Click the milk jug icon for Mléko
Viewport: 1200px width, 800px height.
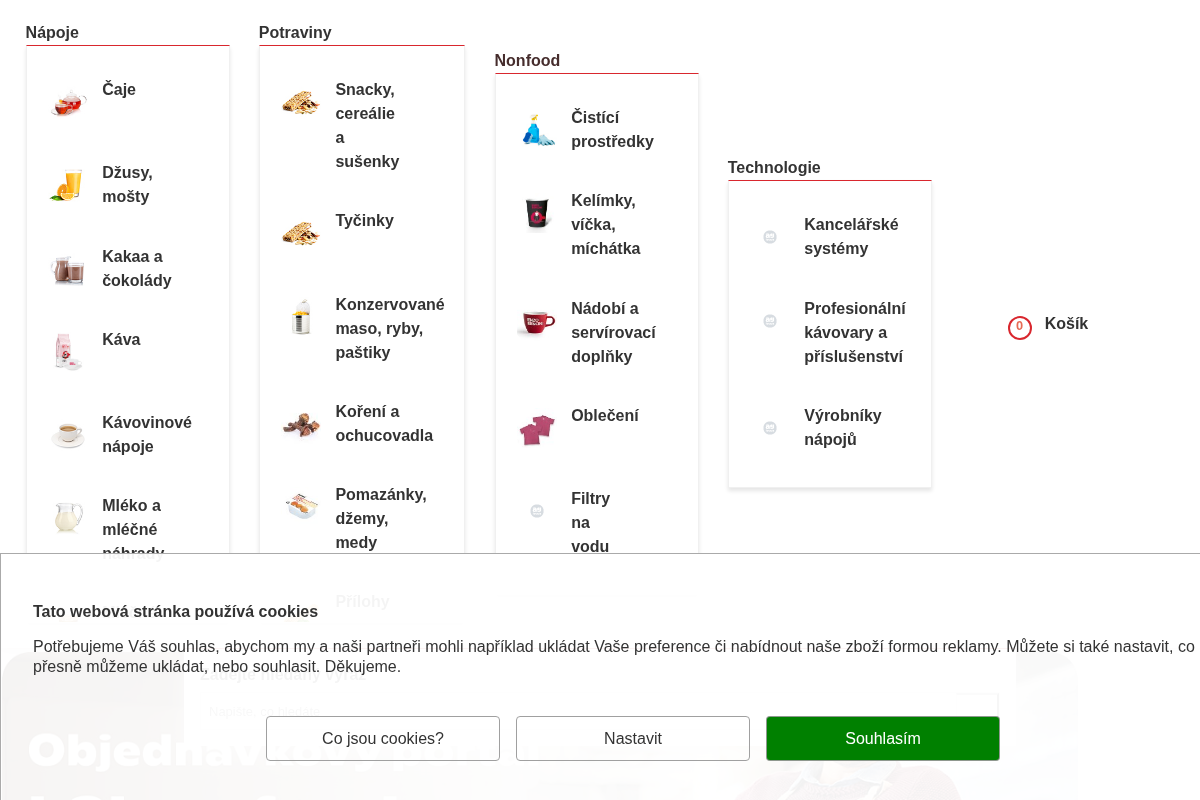pos(68,518)
